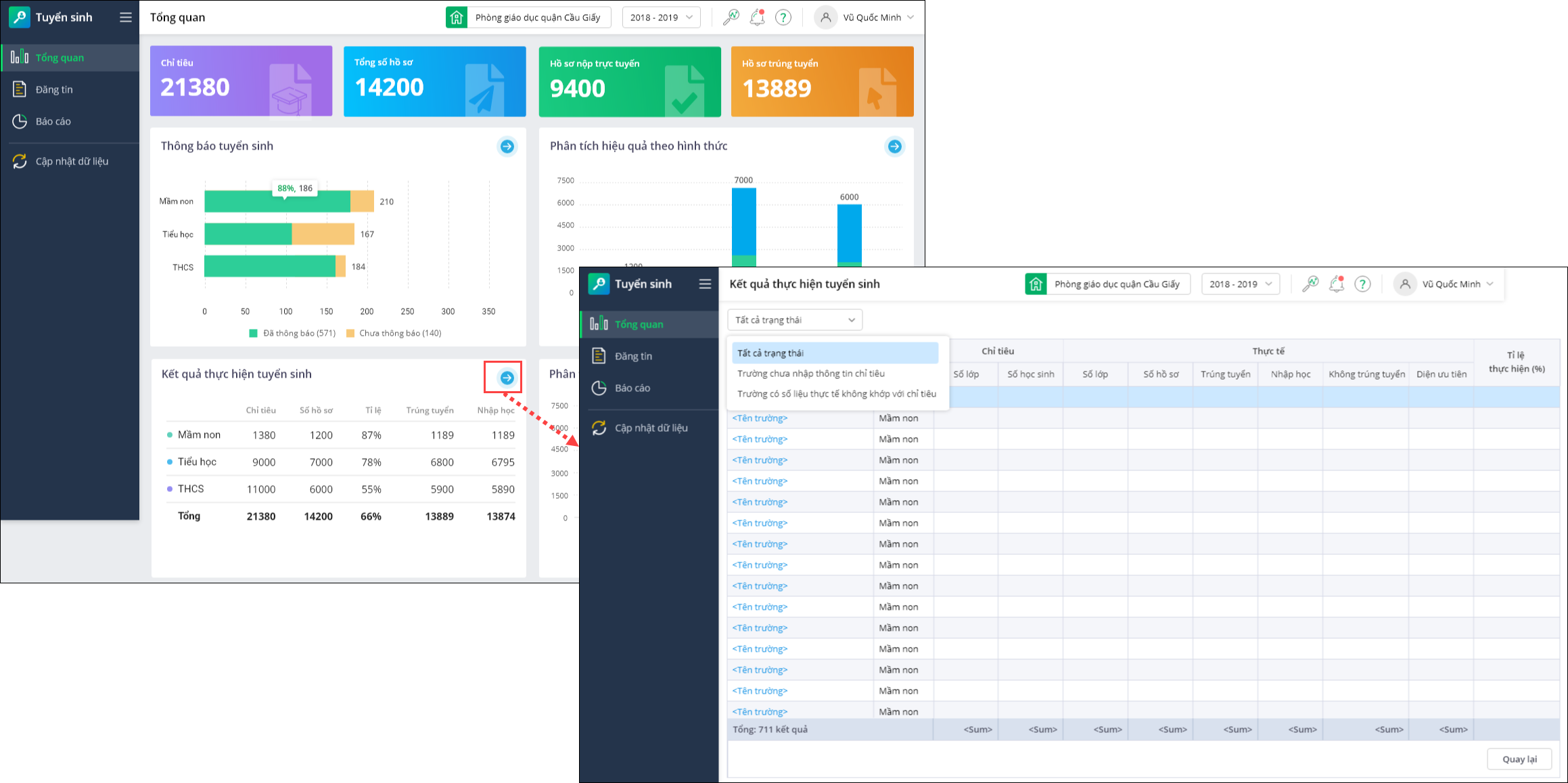Click the search key icon in header
This screenshot has height=783, width=1568.
(x=731, y=18)
